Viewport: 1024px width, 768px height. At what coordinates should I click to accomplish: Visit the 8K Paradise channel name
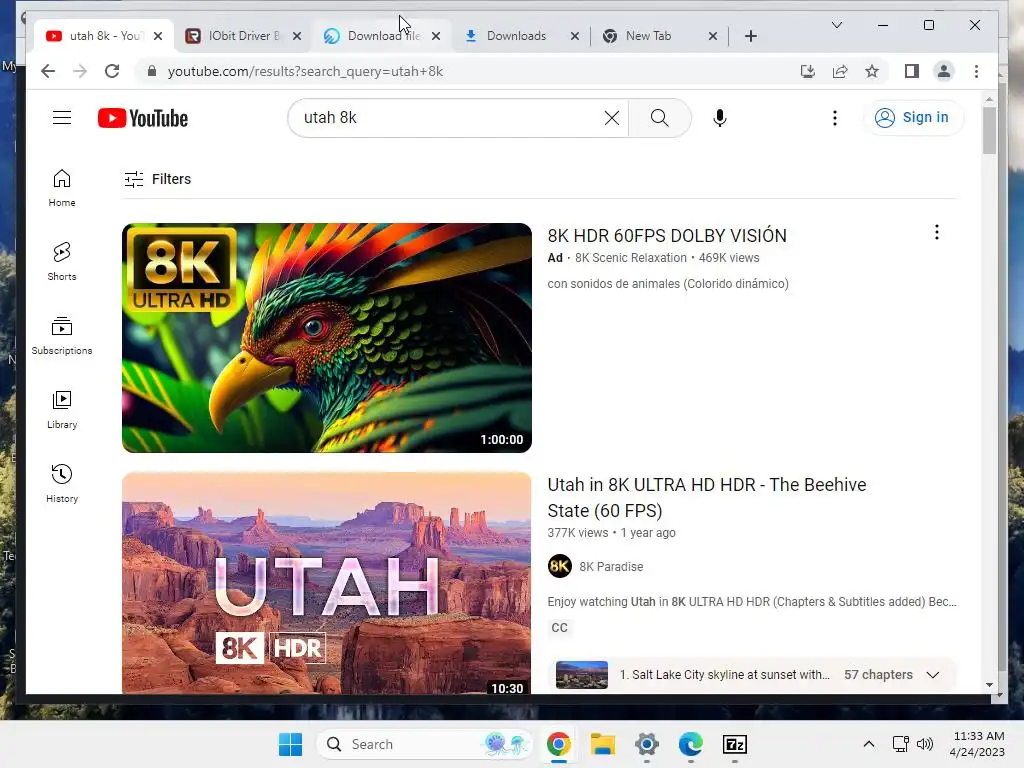[x=611, y=566]
